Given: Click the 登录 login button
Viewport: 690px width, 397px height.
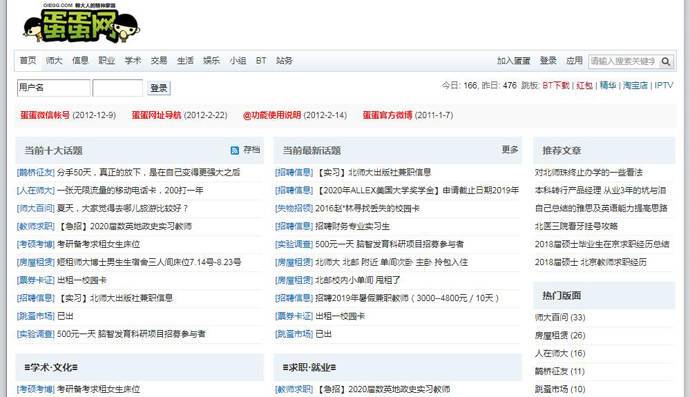Looking at the screenshot, I should (x=158, y=88).
